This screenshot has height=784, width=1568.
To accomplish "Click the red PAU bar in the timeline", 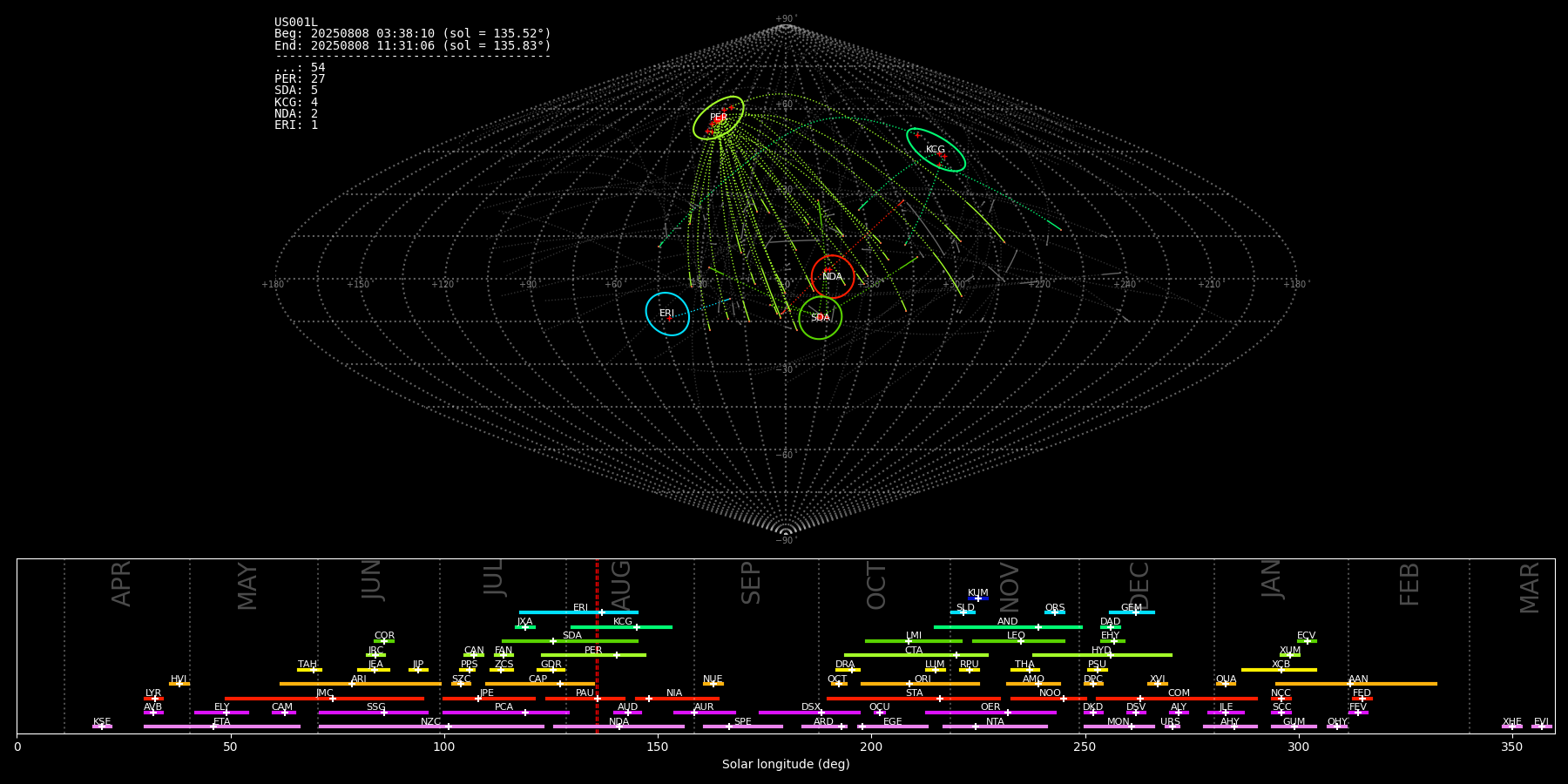I will pos(585,698).
